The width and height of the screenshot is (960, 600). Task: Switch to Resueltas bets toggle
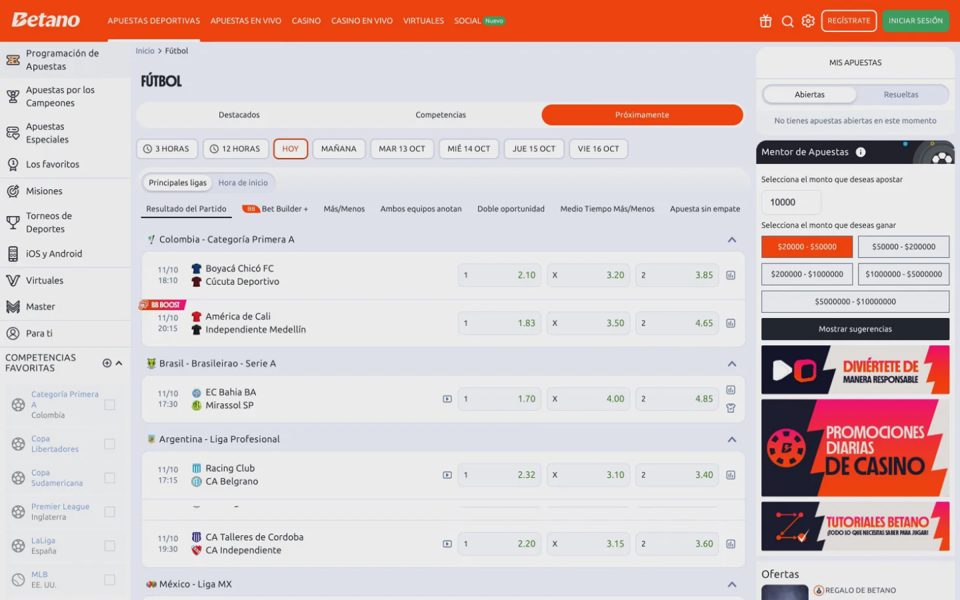(x=901, y=94)
